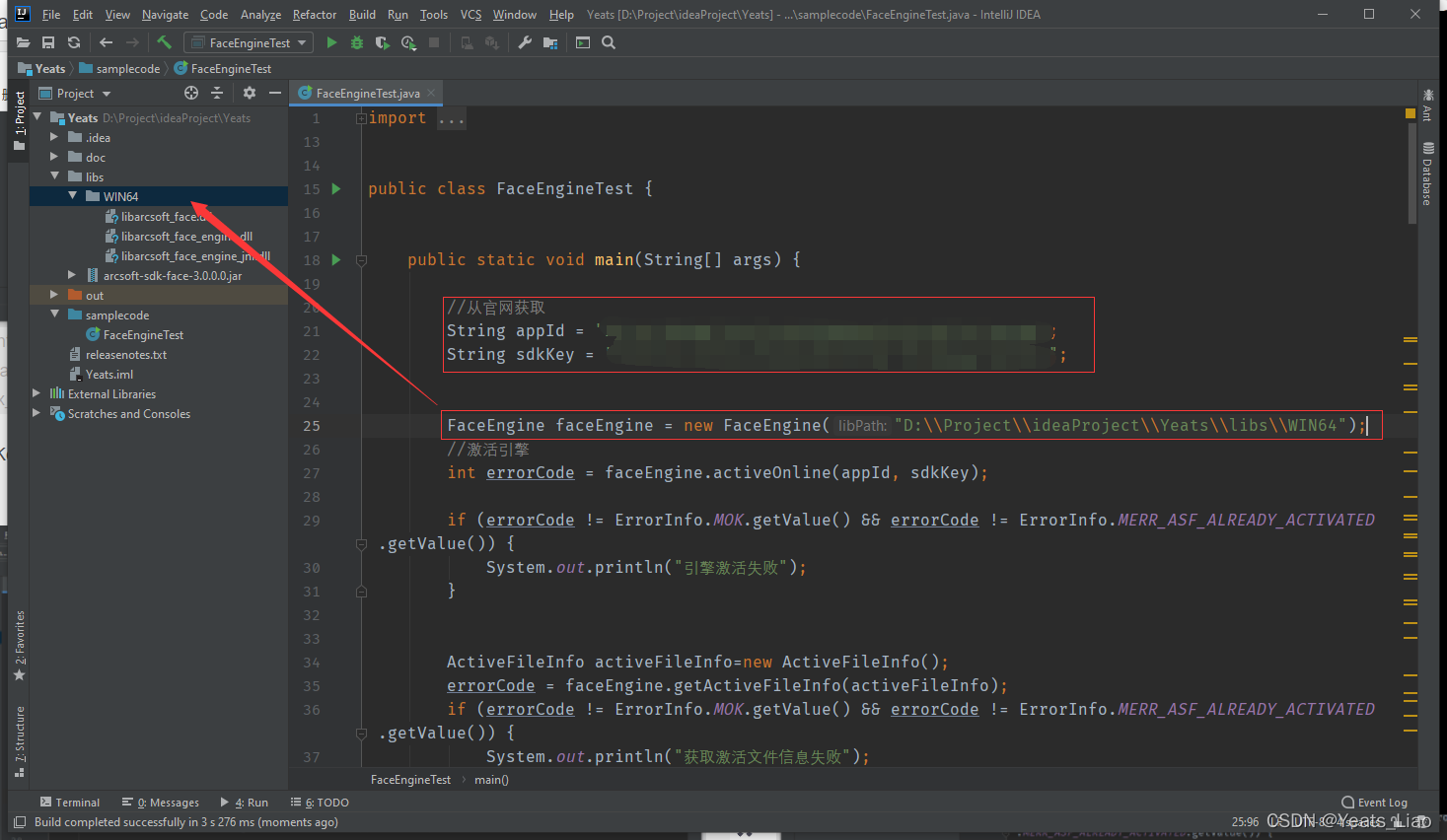Viewport: 1447px width, 840px height.
Task: Click the Synchronize refresh icon
Action: point(74,42)
